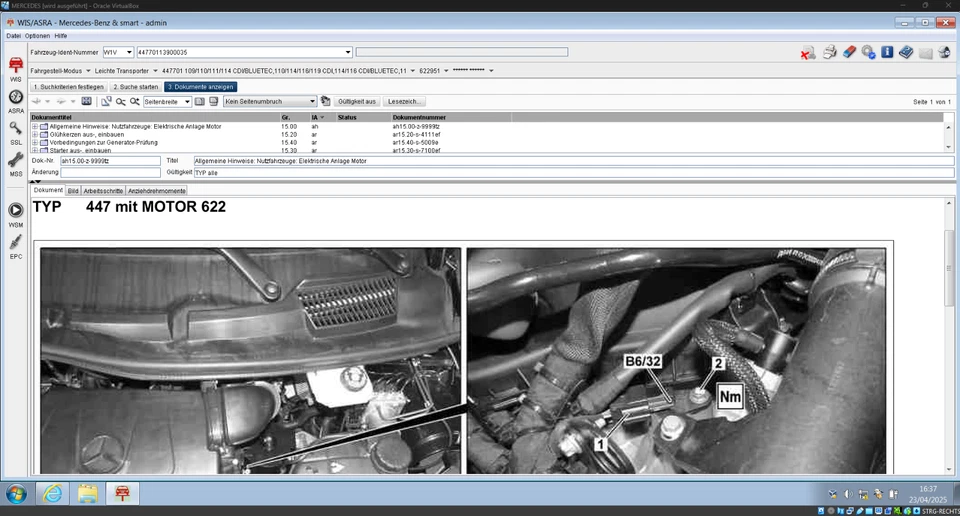Click the monitor-shaped view icon after single page
Image resolution: width=960 pixels, height=516 pixels.
click(x=213, y=102)
